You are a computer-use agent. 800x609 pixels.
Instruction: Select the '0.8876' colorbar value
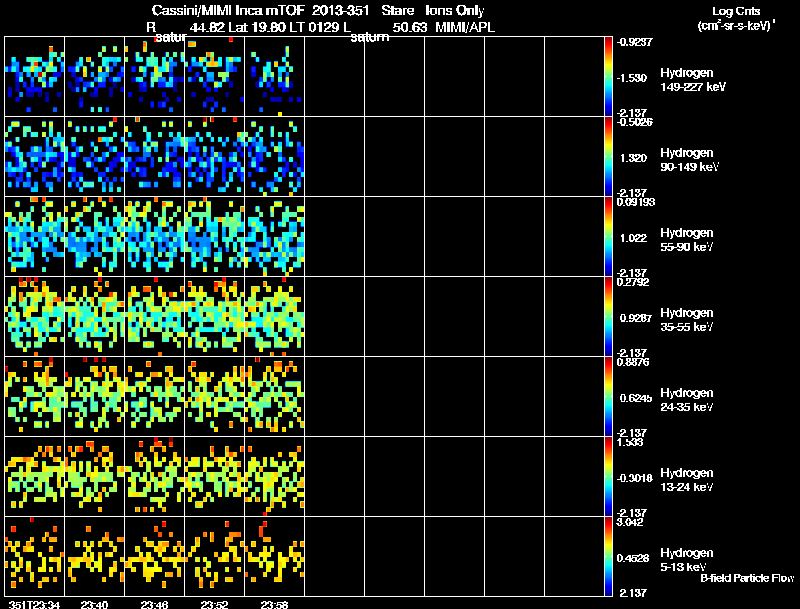pos(633,362)
